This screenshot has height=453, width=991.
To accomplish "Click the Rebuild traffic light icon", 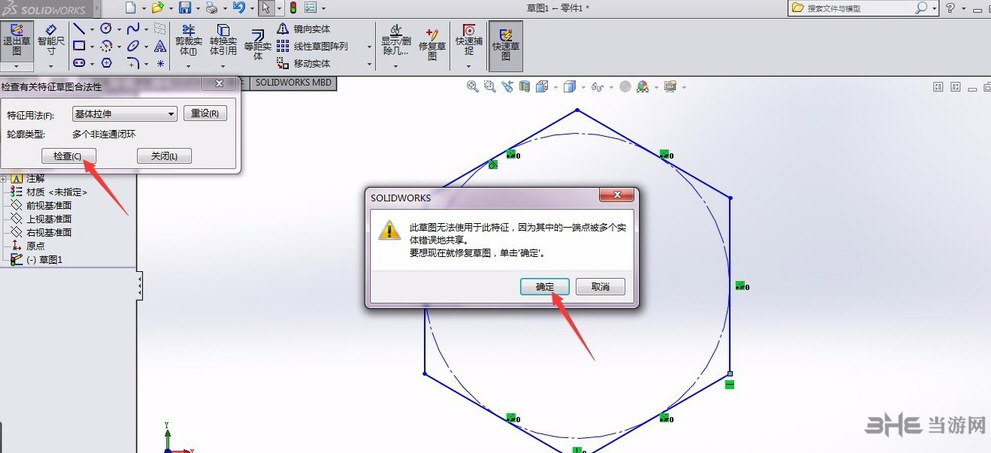I will pos(293,8).
